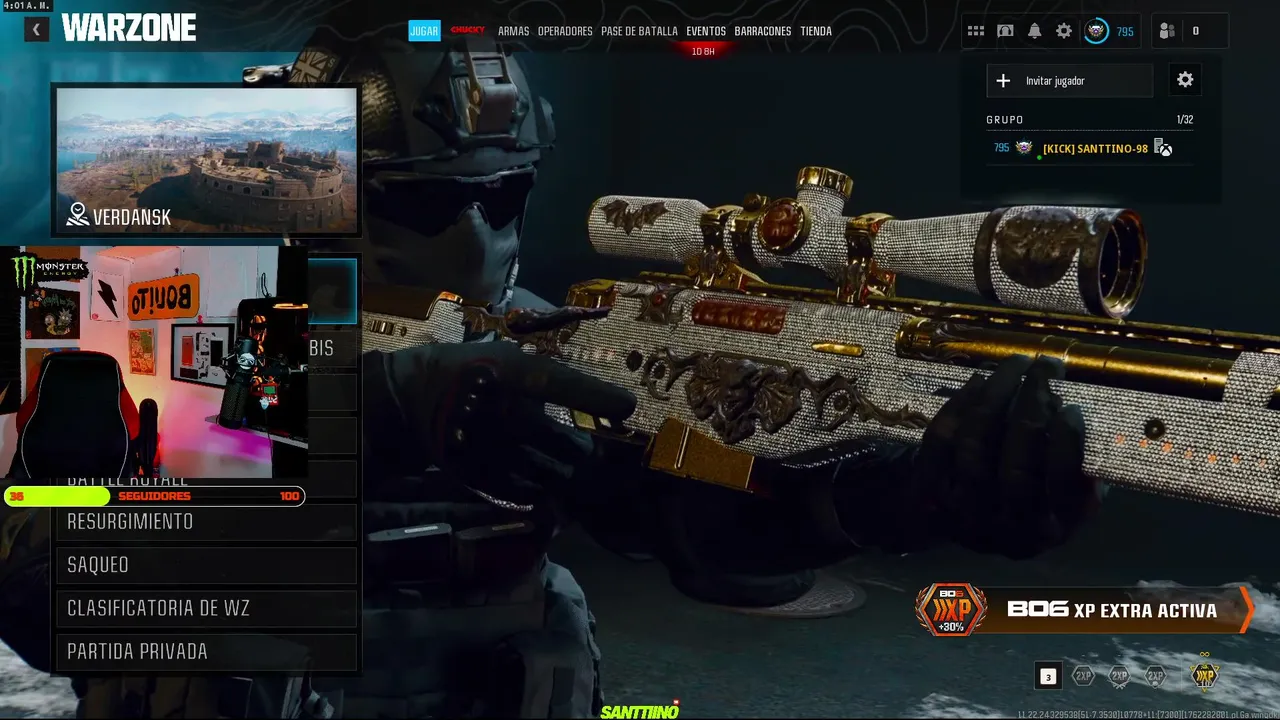The image size is (1280, 720).
Task: Open the TIENDA tab
Action: tap(816, 31)
